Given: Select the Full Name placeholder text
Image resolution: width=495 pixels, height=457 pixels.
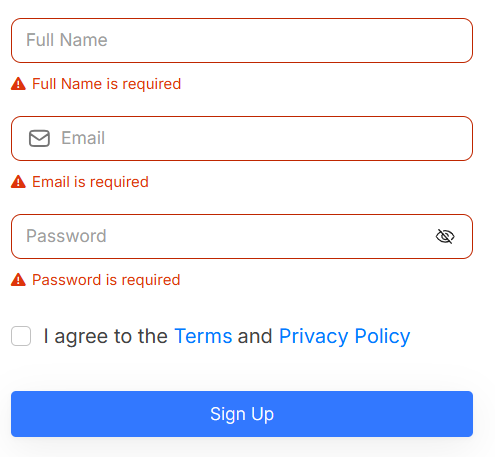Looking at the screenshot, I should (x=67, y=40).
